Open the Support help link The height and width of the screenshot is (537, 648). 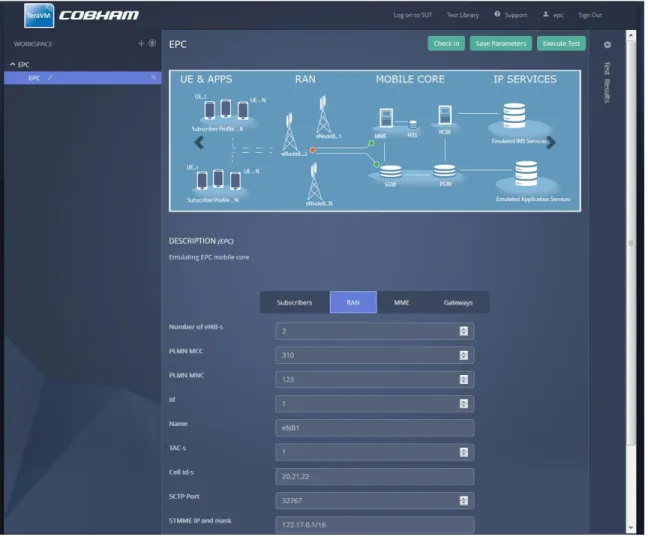tap(511, 15)
